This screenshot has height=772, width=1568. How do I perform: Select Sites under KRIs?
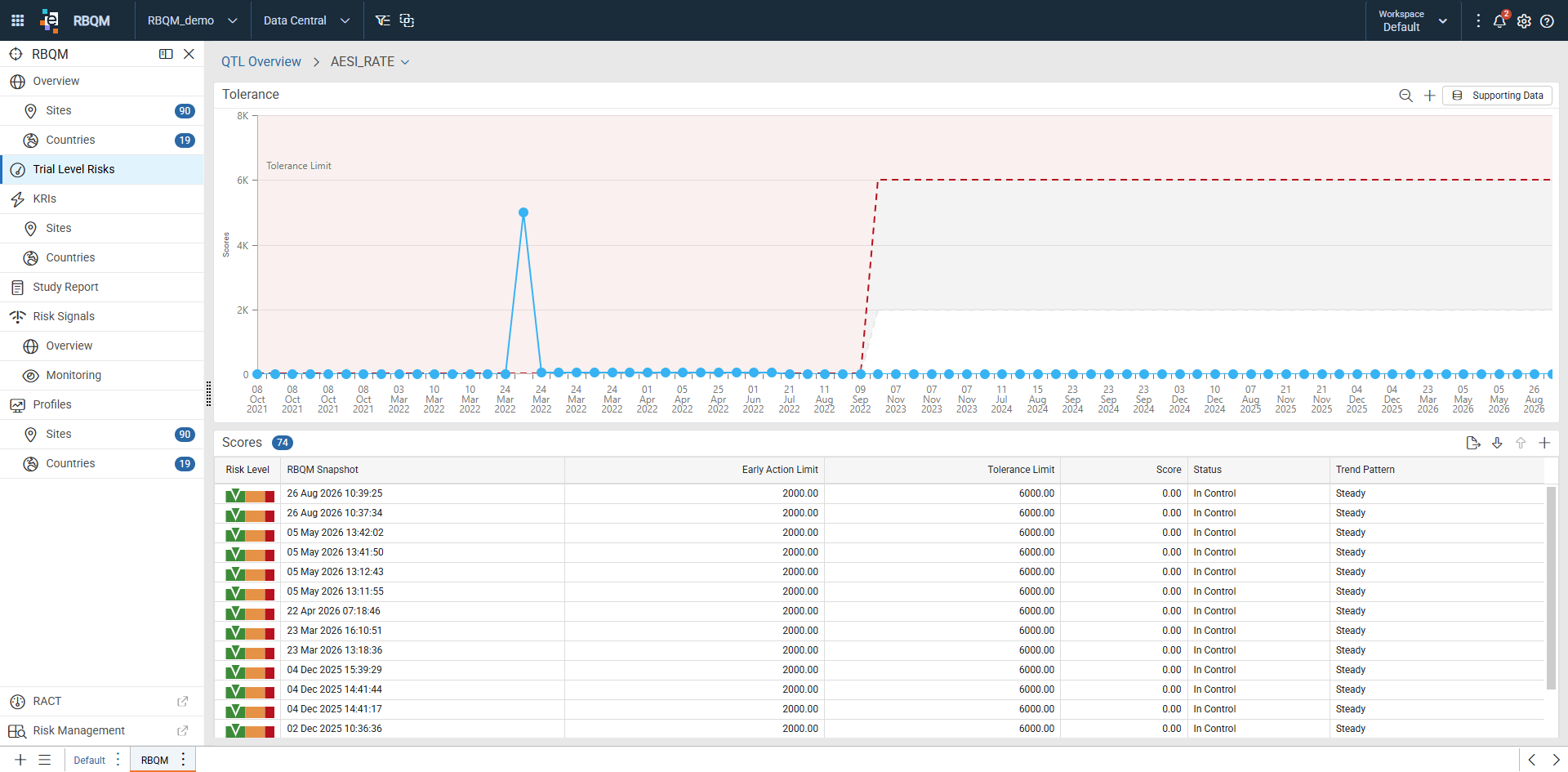point(102,228)
